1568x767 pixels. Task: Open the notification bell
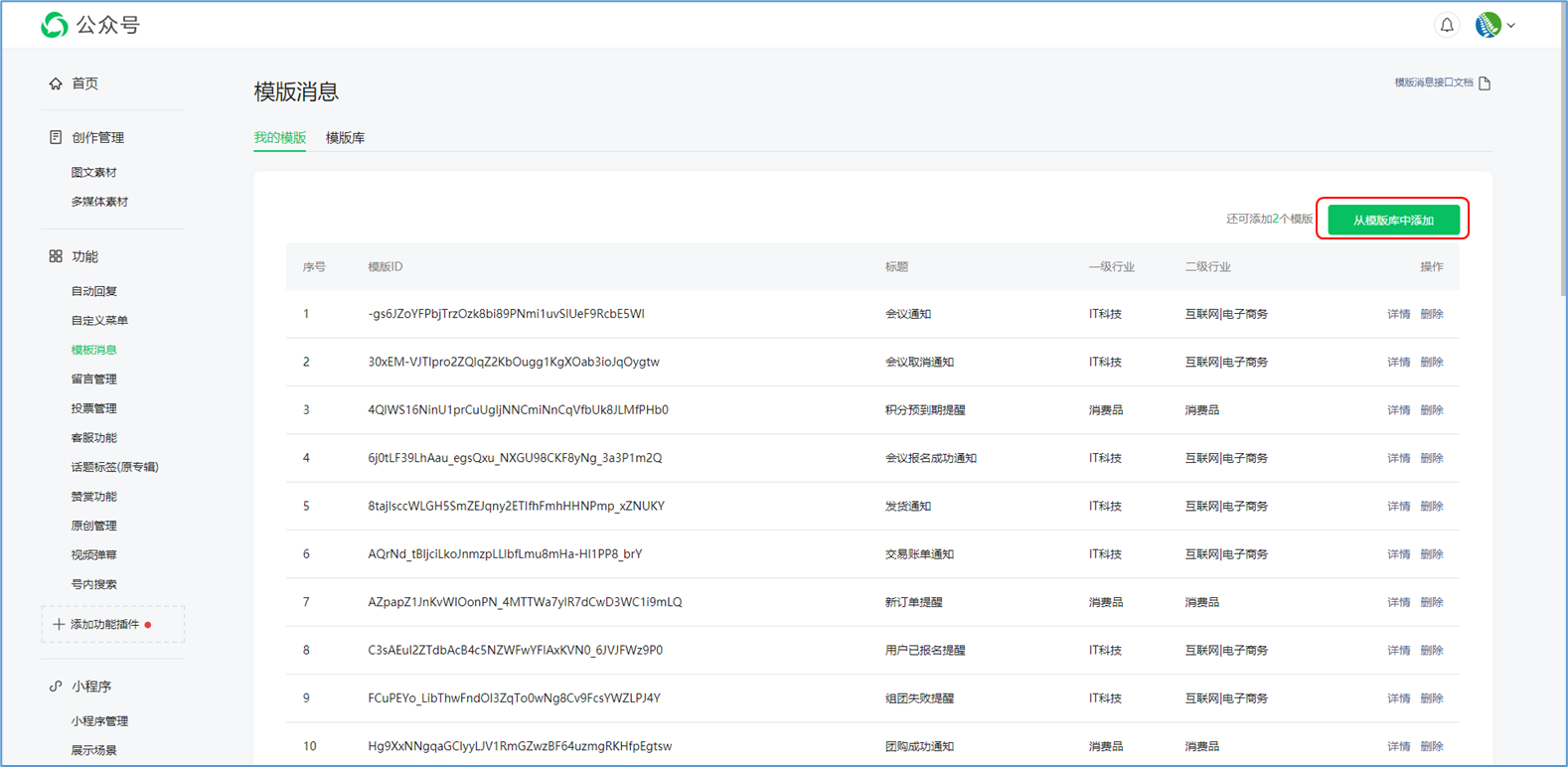pyautogui.click(x=1447, y=26)
